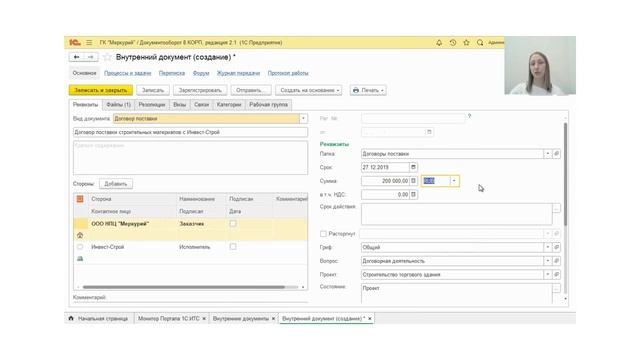Open calendar picker for Срок date

point(413,167)
